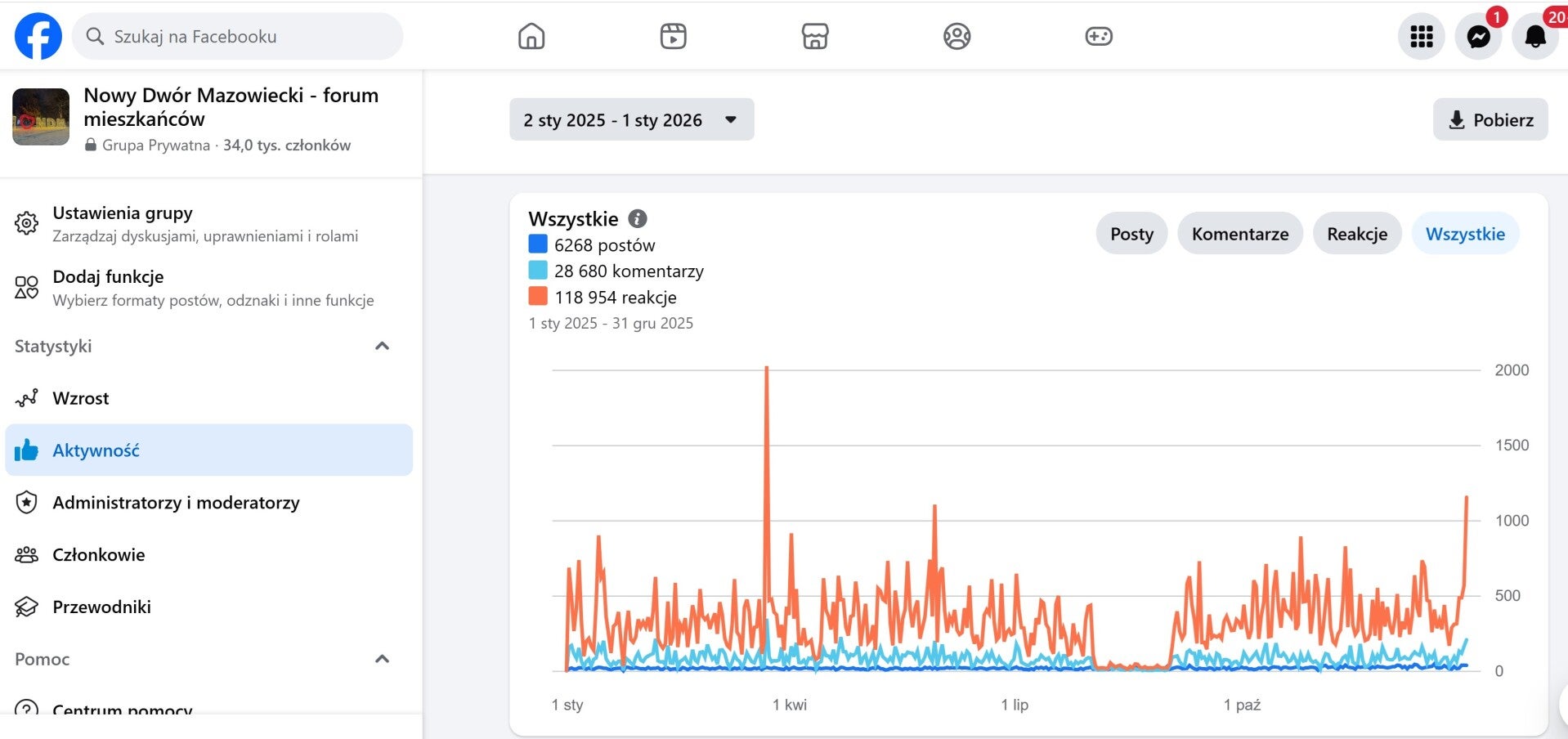Open the date range dropdown
Screen dimensions: 1568x739
tap(631, 120)
